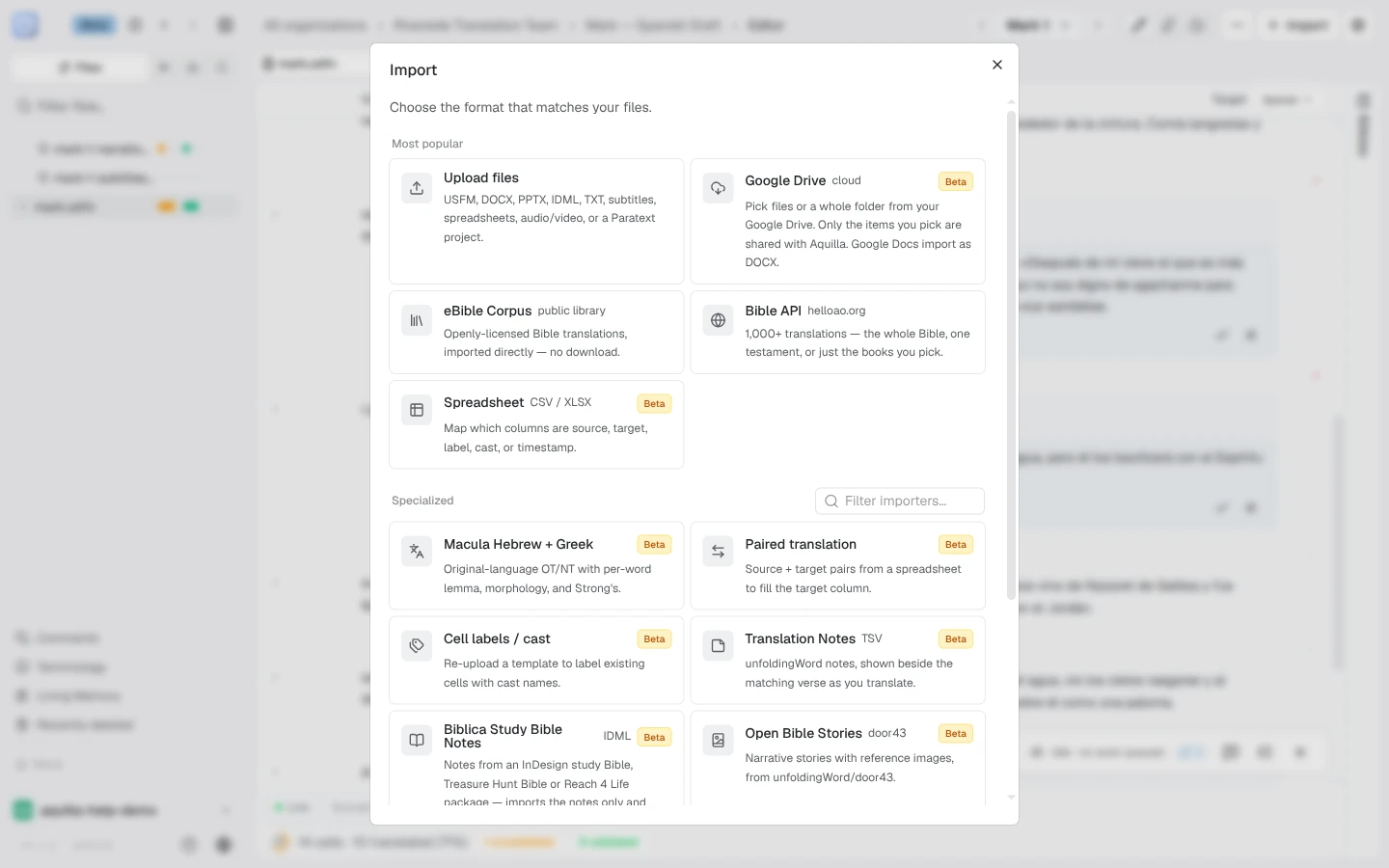Open the eBible Corpus public library importer
The width and height of the screenshot is (1389, 868).
coord(536,332)
